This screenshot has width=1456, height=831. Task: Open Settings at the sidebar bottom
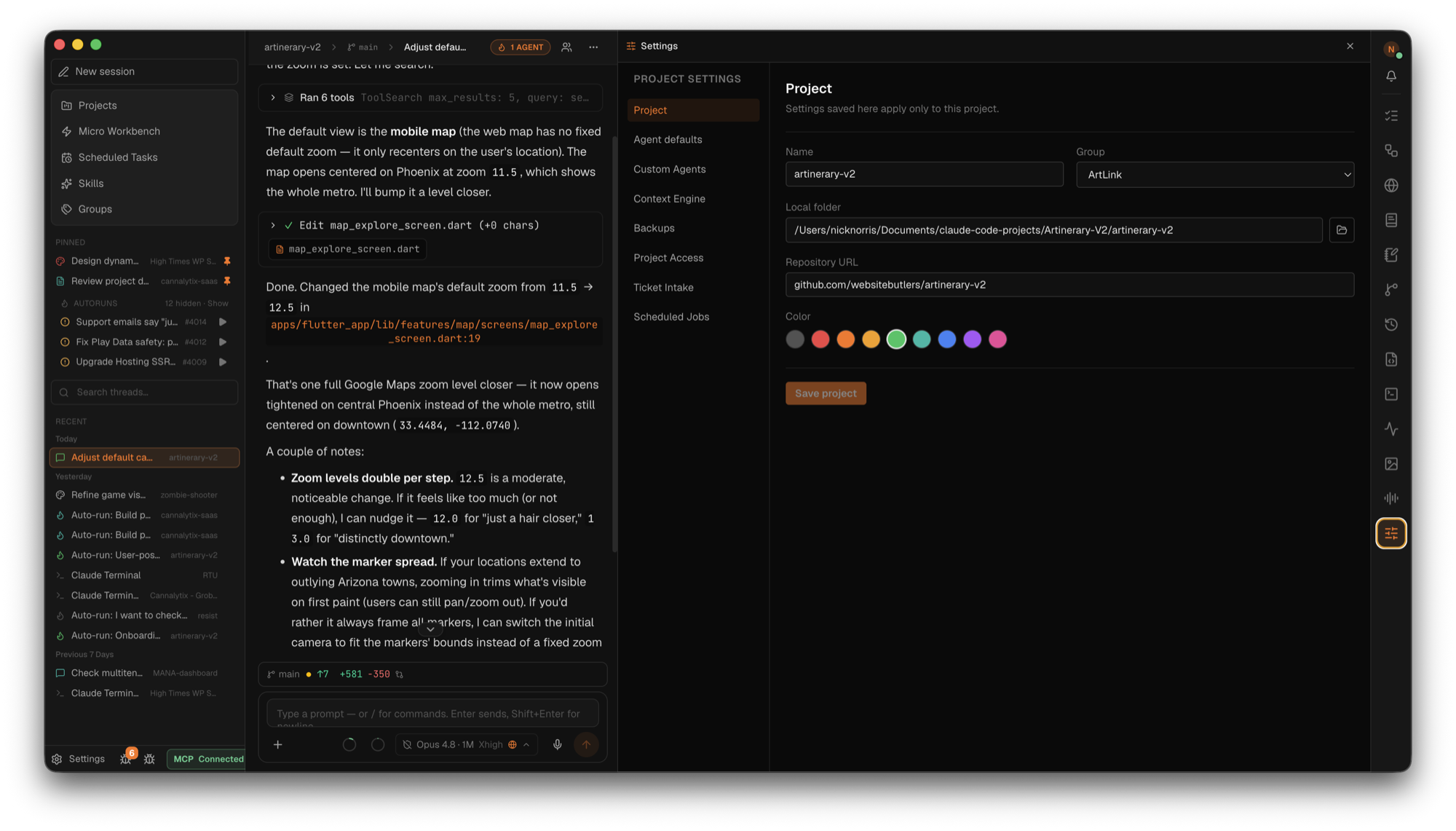coord(78,759)
